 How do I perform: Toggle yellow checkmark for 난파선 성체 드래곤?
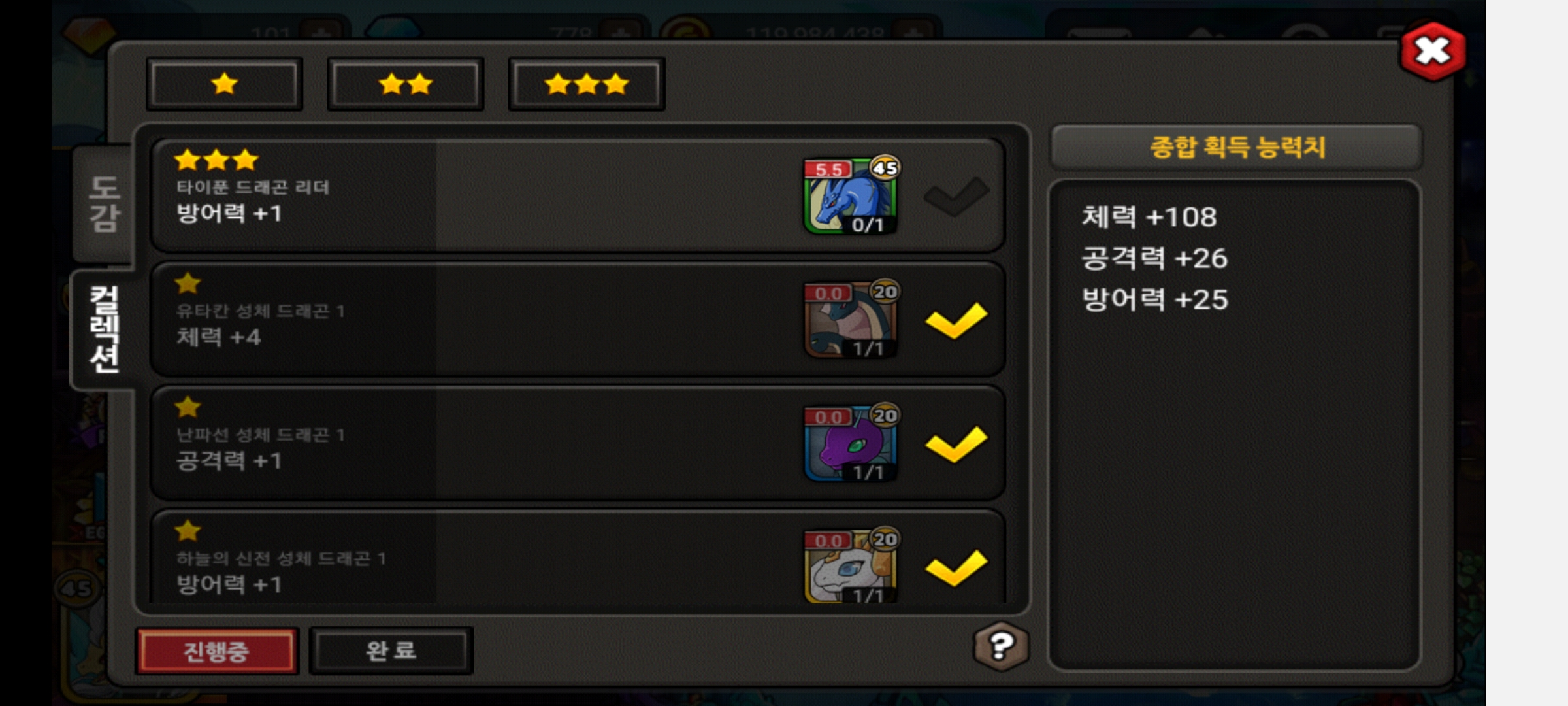[956, 444]
